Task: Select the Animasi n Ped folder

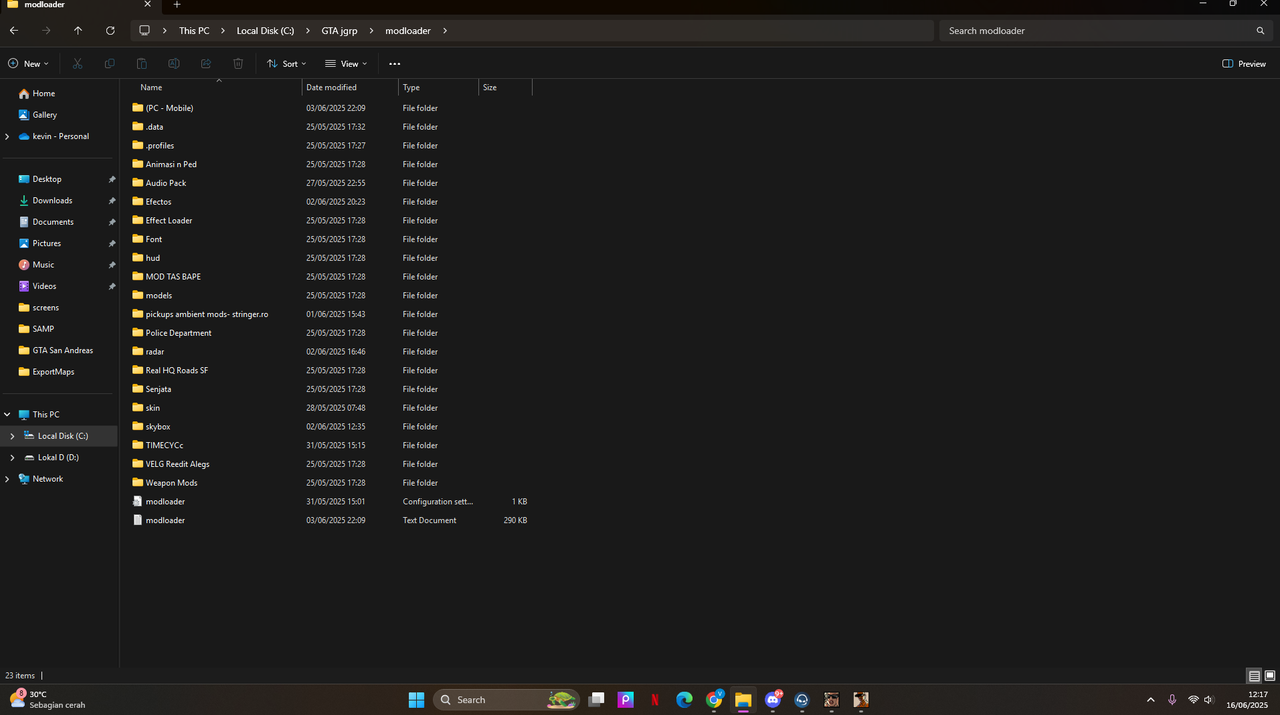Action: [171, 164]
